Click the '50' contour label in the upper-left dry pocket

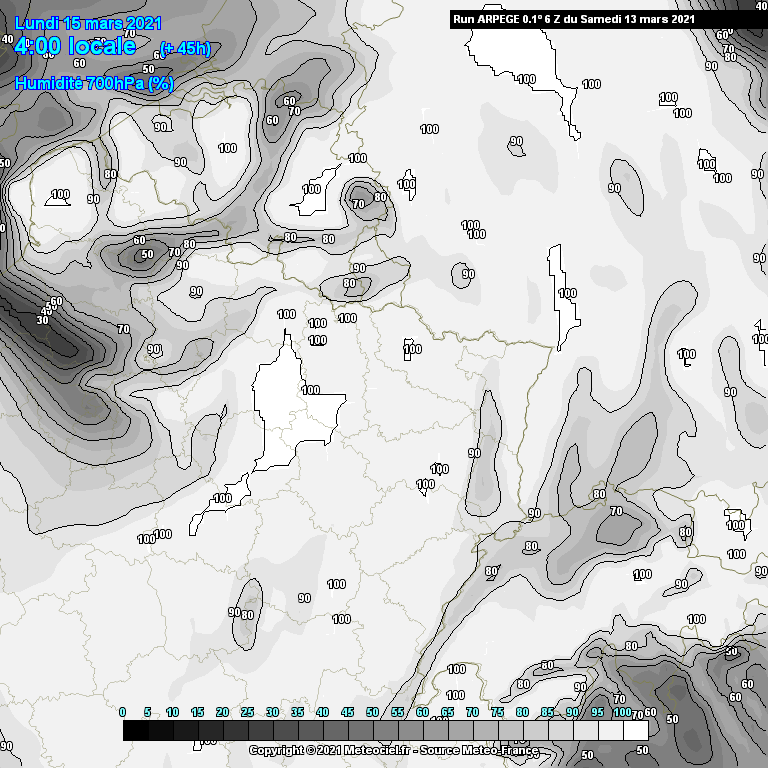pos(147,255)
